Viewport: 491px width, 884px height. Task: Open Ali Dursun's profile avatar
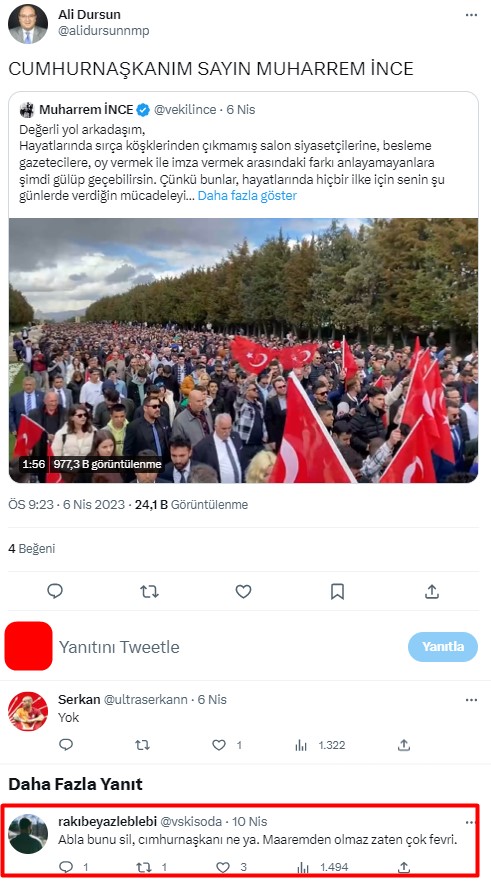click(28, 24)
